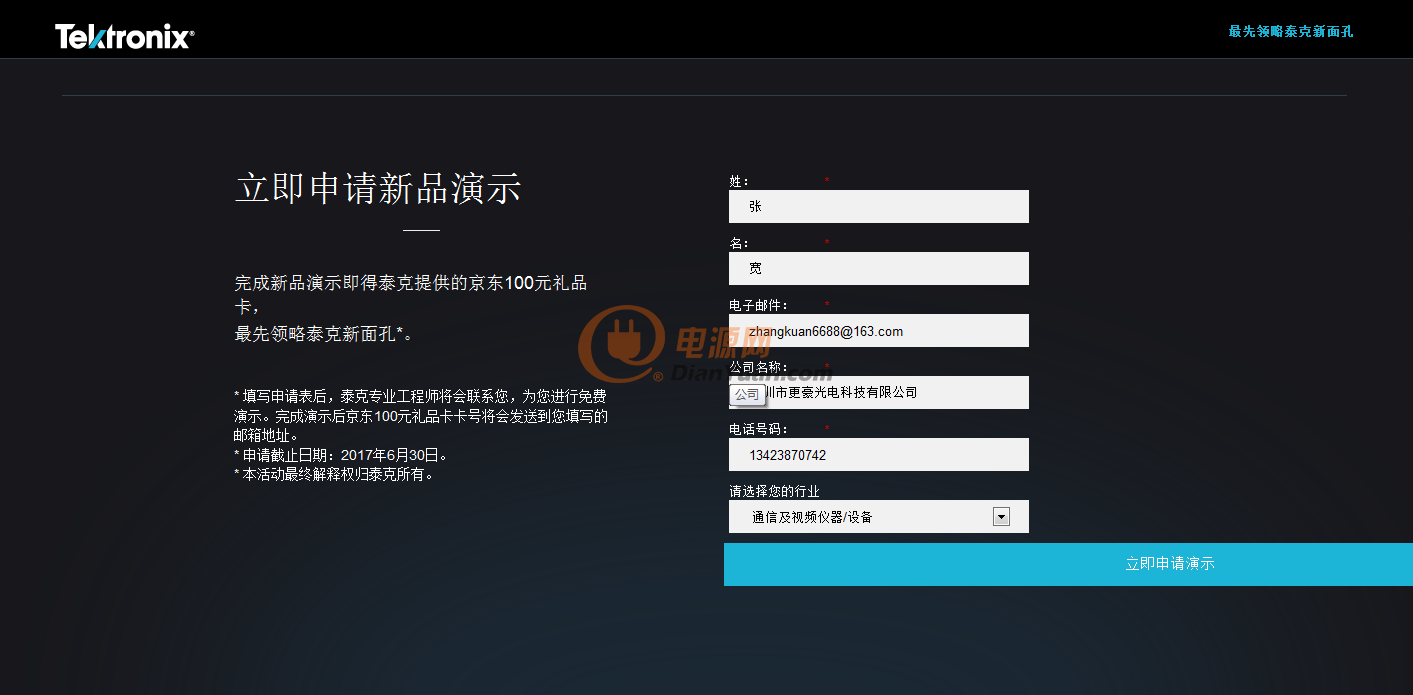Screen dimensions: 1413x695
Task: Click the 立即申请新品演示 heading
Action: tap(378, 188)
